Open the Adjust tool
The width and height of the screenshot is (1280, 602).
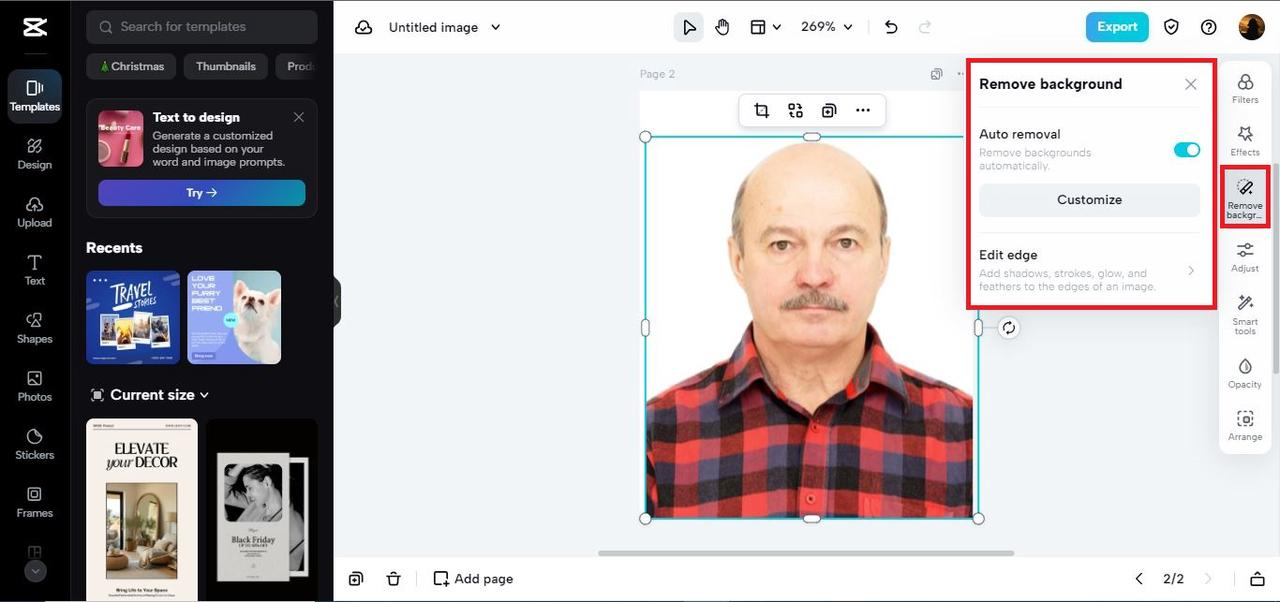click(1245, 257)
